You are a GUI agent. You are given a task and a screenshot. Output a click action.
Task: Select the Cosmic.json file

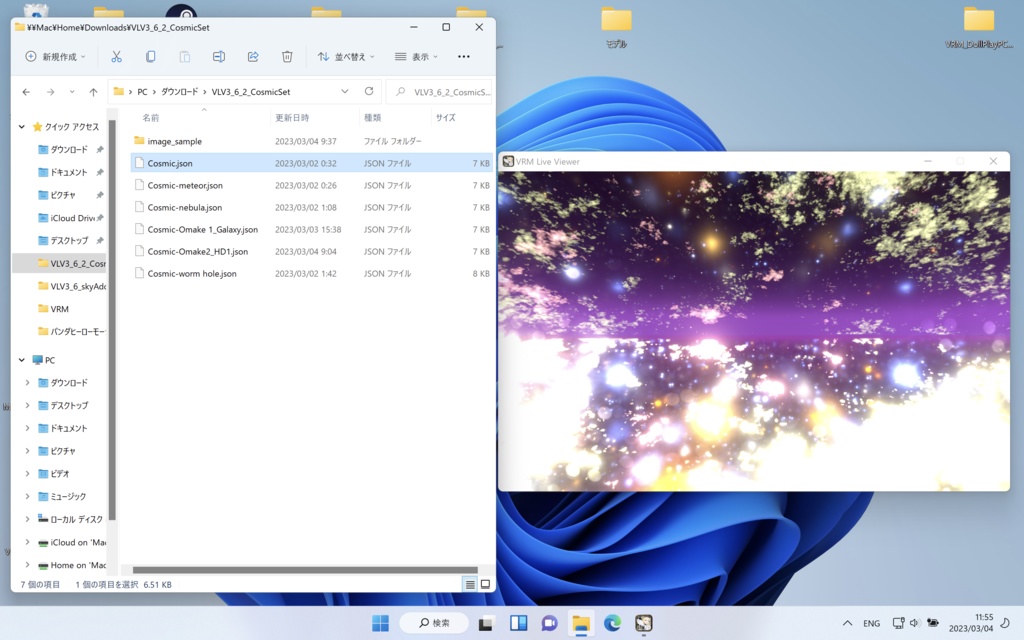(x=312, y=163)
